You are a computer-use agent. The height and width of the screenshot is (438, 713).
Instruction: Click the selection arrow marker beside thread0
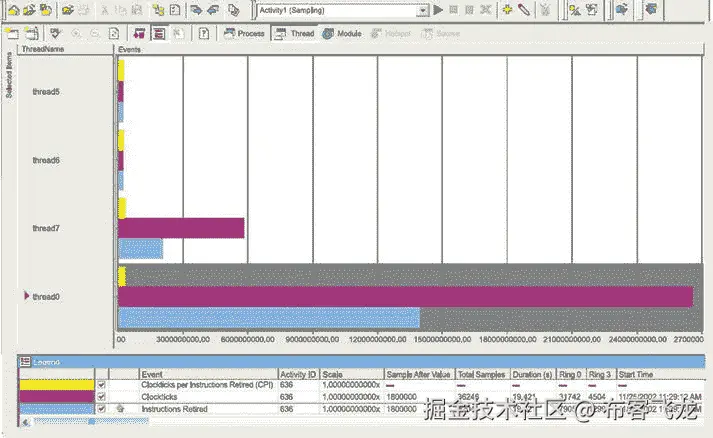click(x=26, y=296)
